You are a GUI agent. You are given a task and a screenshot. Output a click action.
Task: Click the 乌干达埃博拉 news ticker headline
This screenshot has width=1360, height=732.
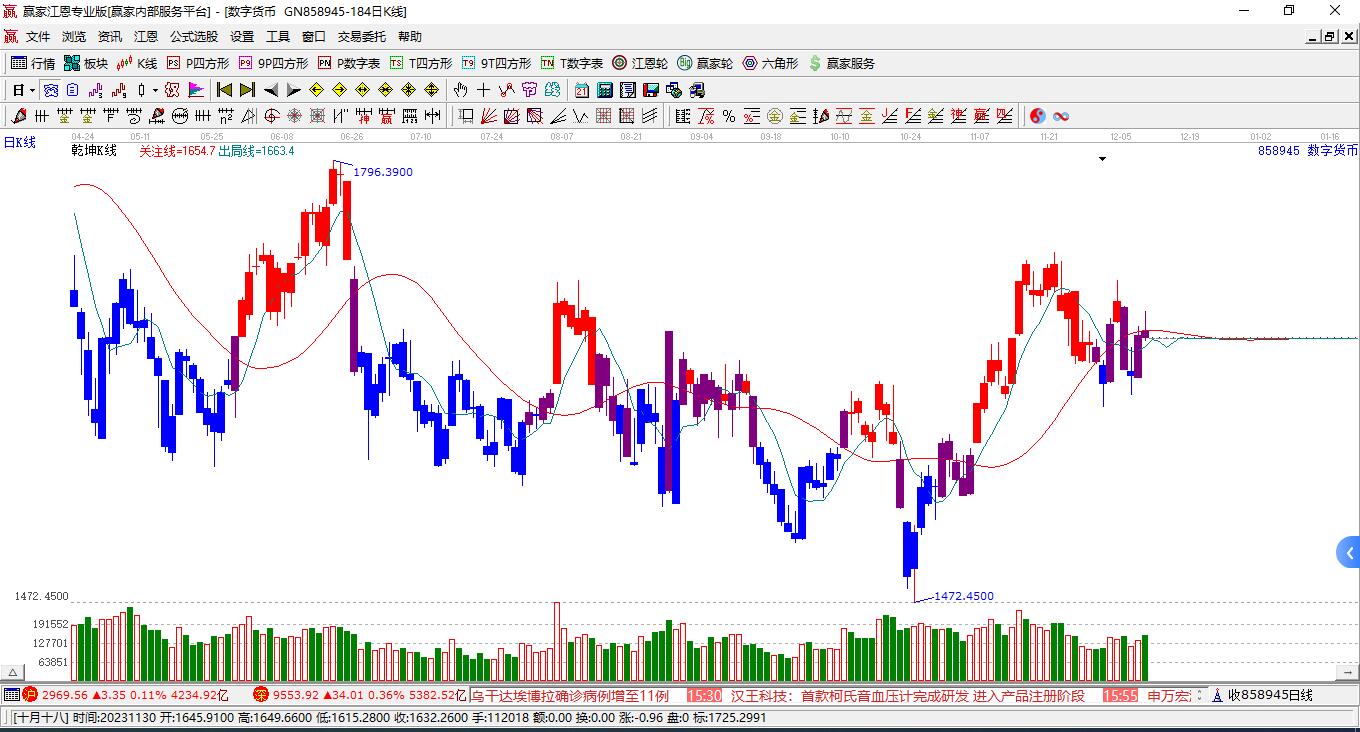(570, 695)
